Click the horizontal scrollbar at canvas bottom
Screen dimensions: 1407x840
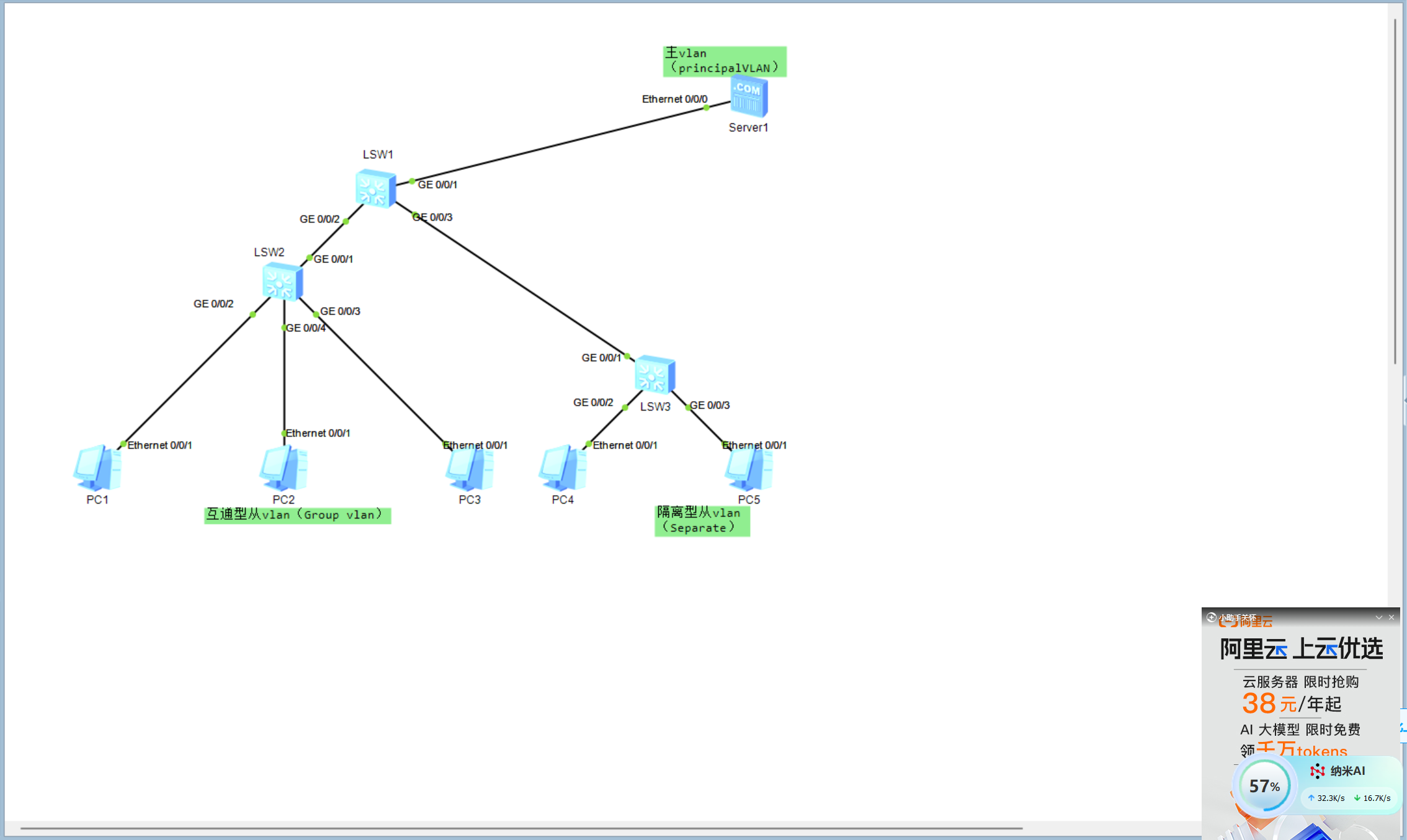[x=521, y=828]
